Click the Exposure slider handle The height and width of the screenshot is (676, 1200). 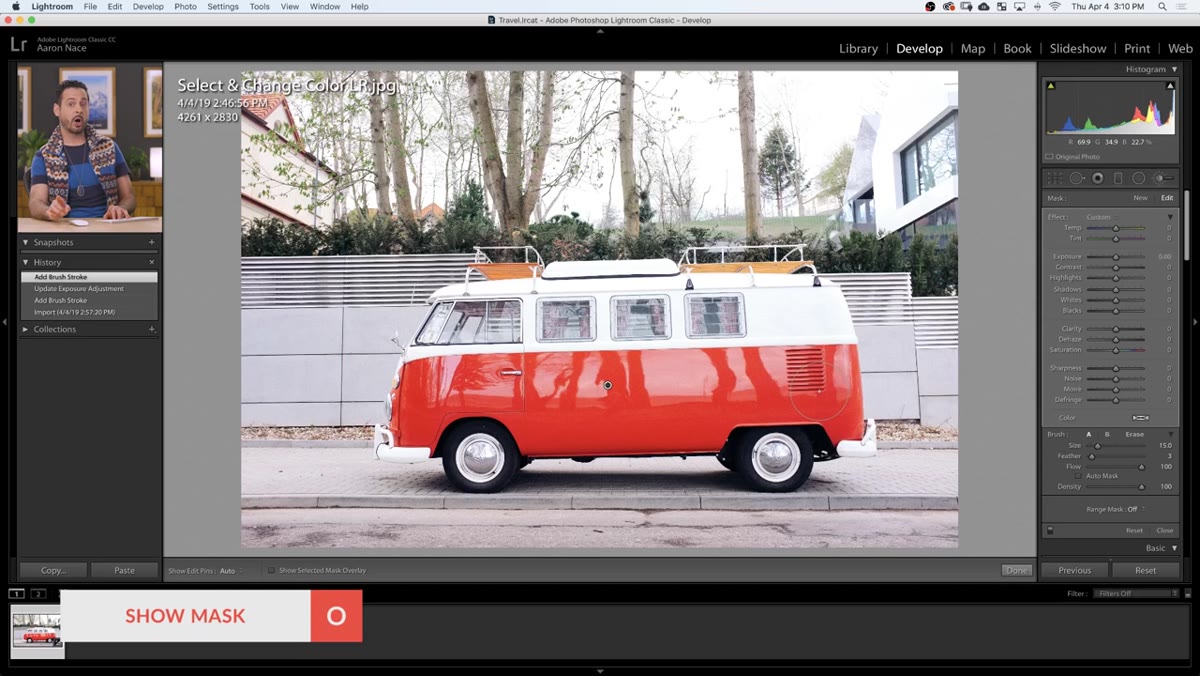[1115, 257]
